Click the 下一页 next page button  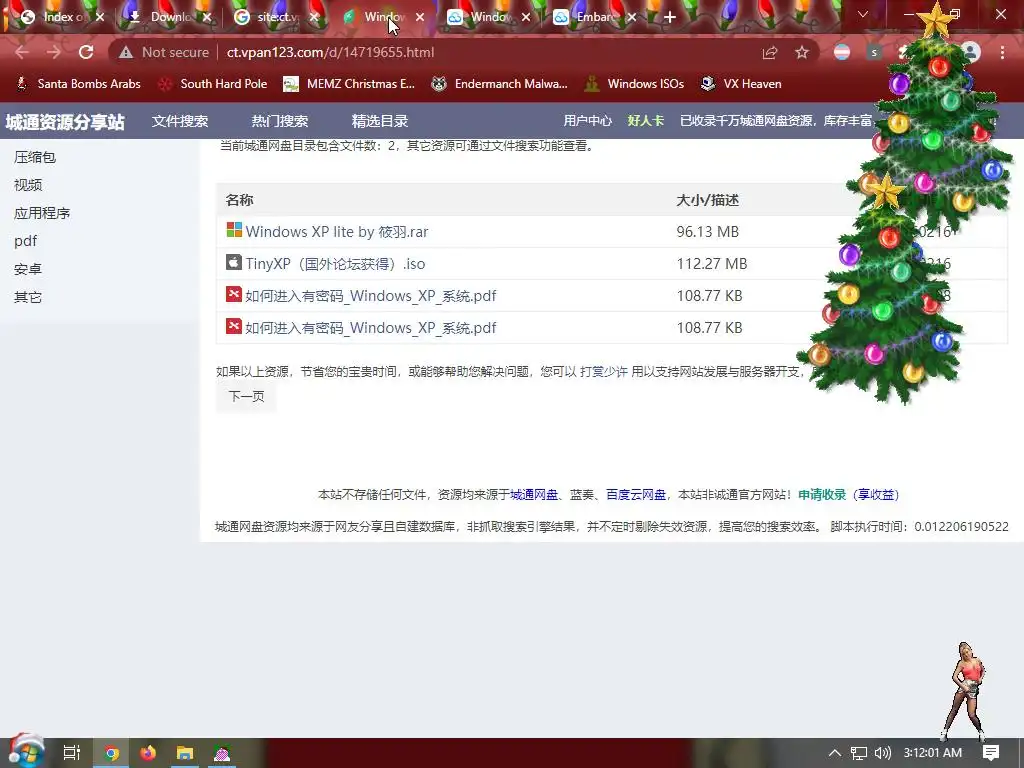click(246, 396)
